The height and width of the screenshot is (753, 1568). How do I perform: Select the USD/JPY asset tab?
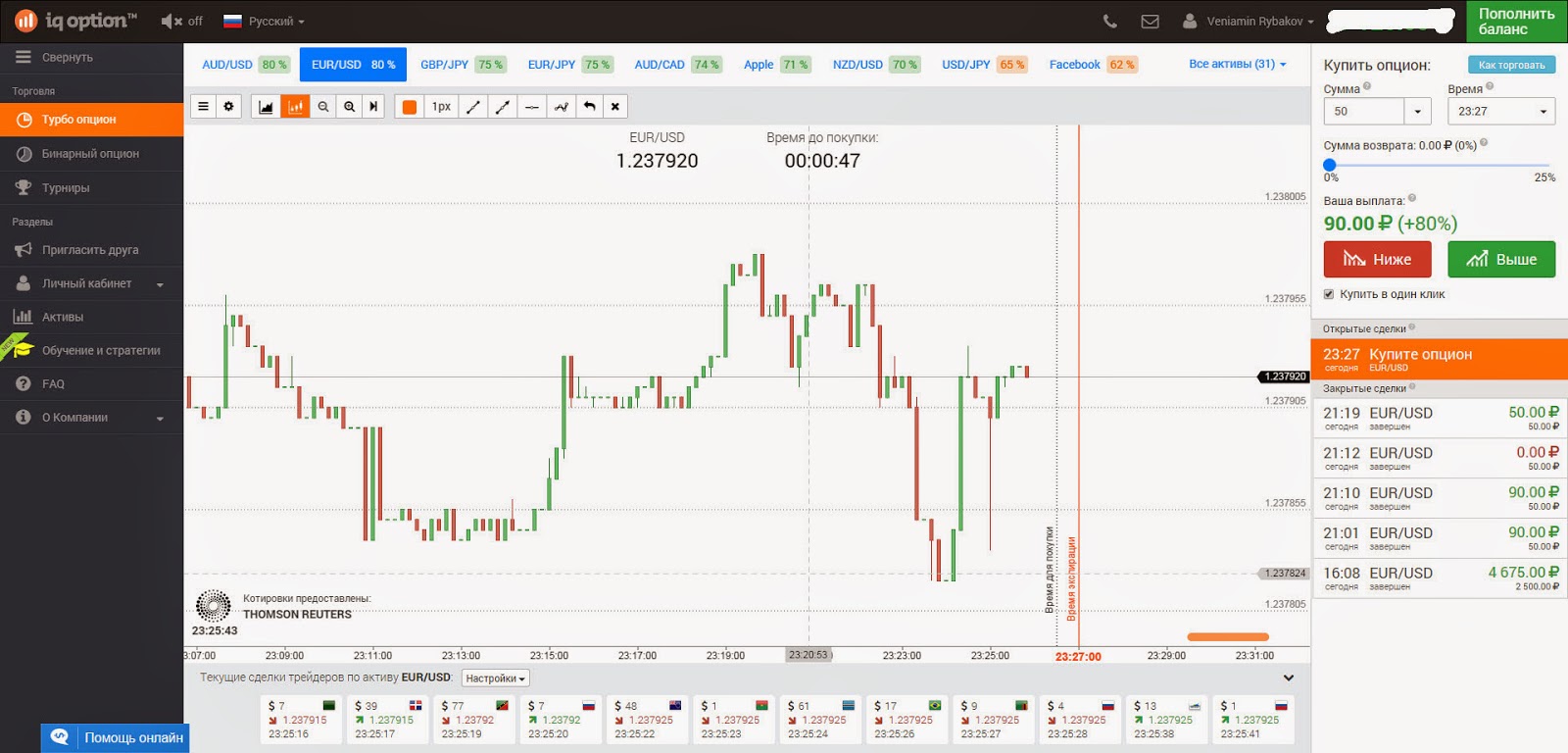pyautogui.click(x=985, y=65)
